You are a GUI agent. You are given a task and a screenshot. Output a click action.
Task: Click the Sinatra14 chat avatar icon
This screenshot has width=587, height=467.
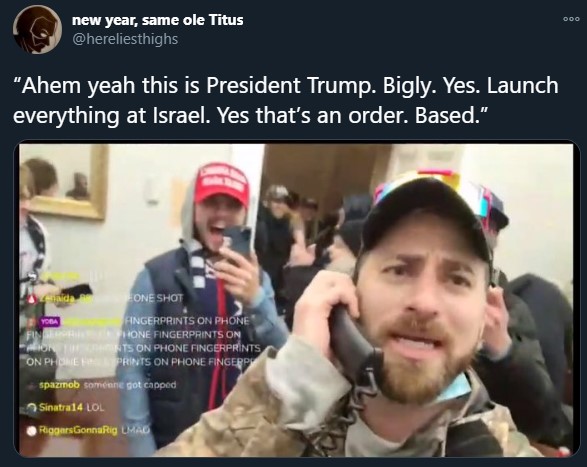[x=33, y=407]
